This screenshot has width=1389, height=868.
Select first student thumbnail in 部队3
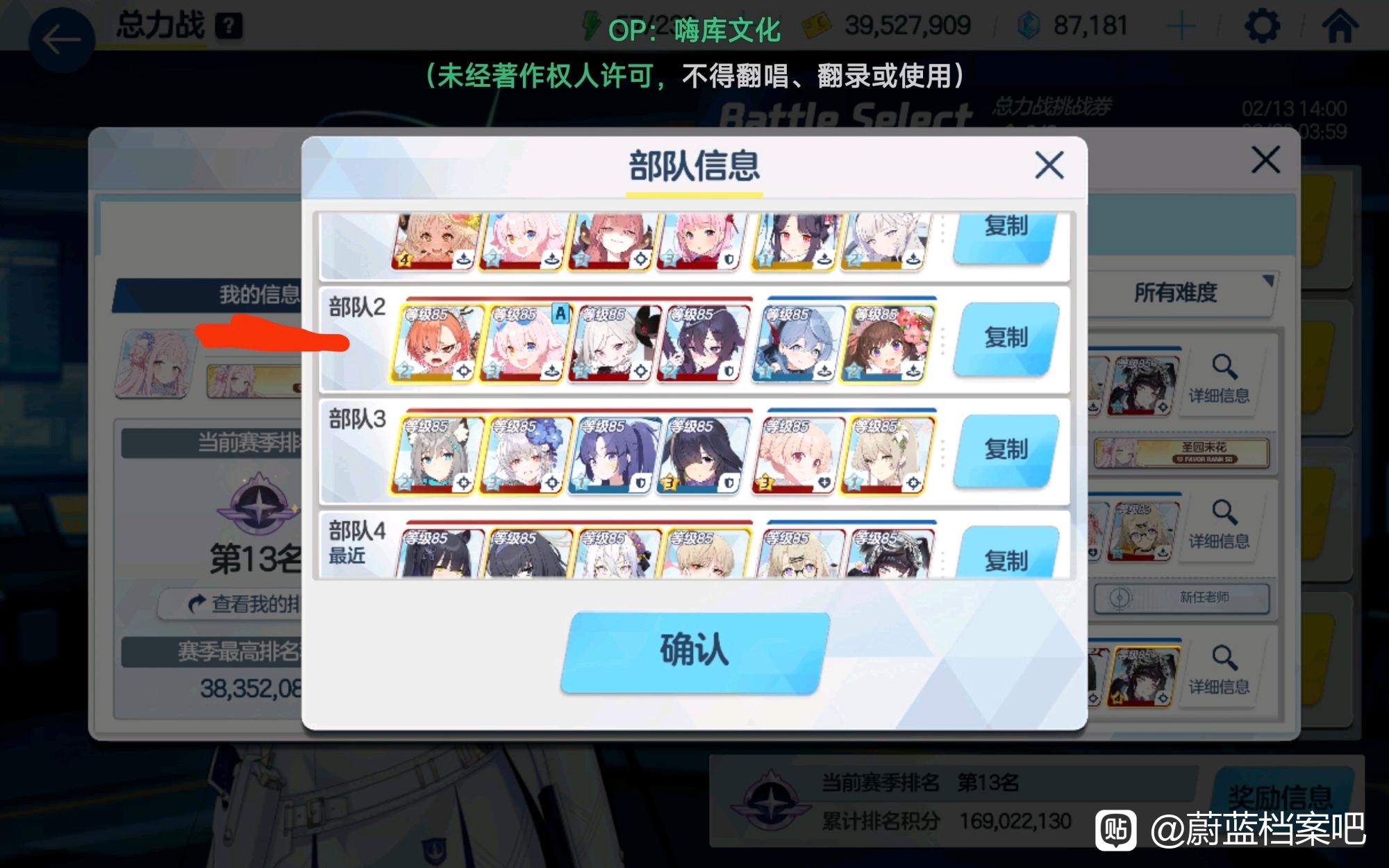(x=436, y=454)
